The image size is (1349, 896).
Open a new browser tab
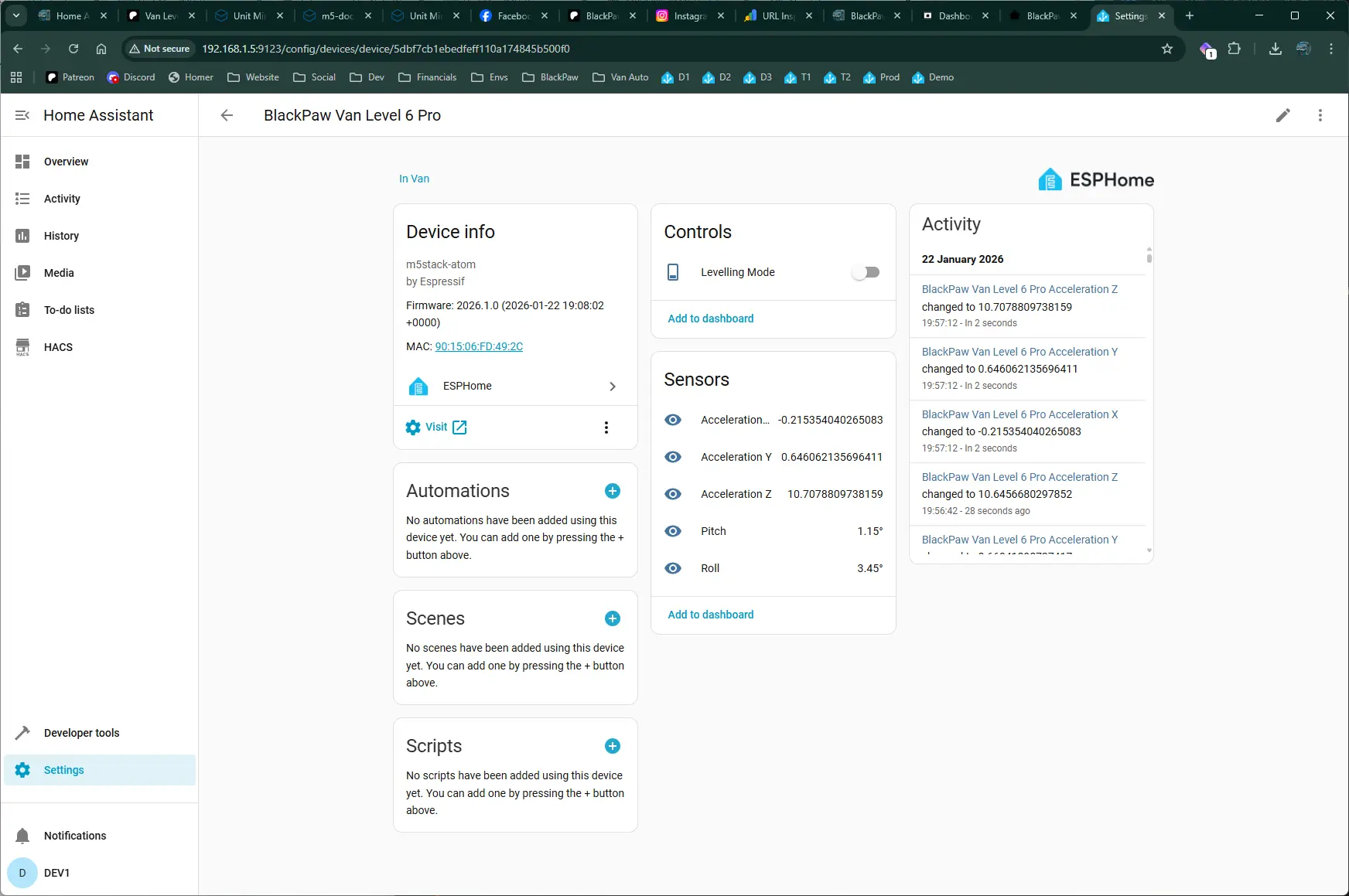point(1190,15)
